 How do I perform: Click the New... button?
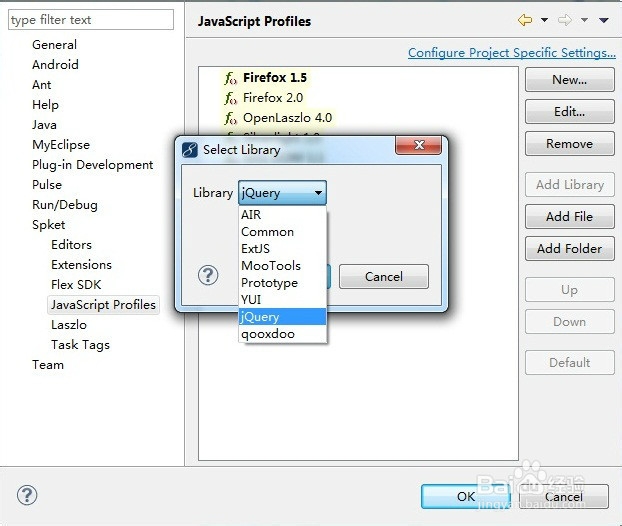(x=570, y=80)
